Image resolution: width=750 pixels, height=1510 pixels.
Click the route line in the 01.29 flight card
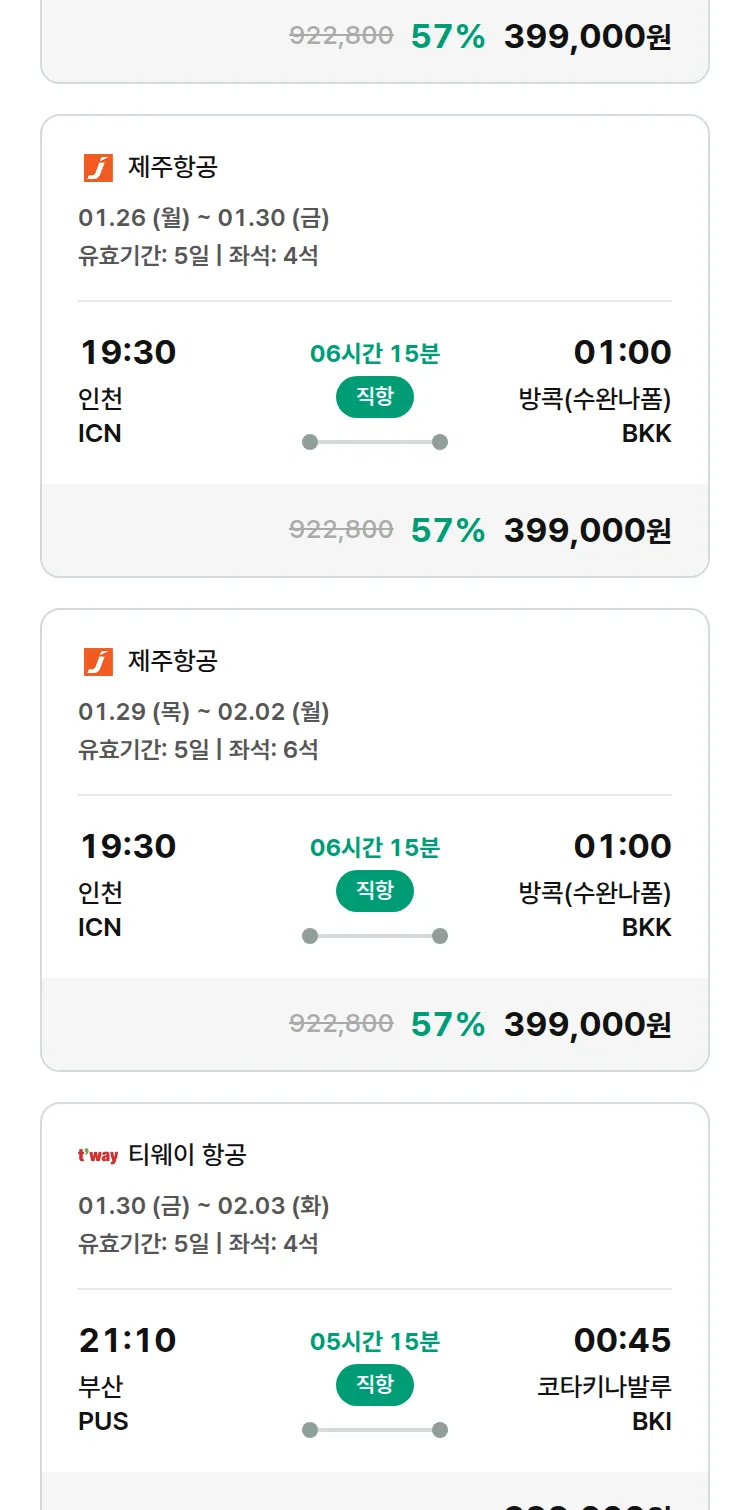point(375,936)
